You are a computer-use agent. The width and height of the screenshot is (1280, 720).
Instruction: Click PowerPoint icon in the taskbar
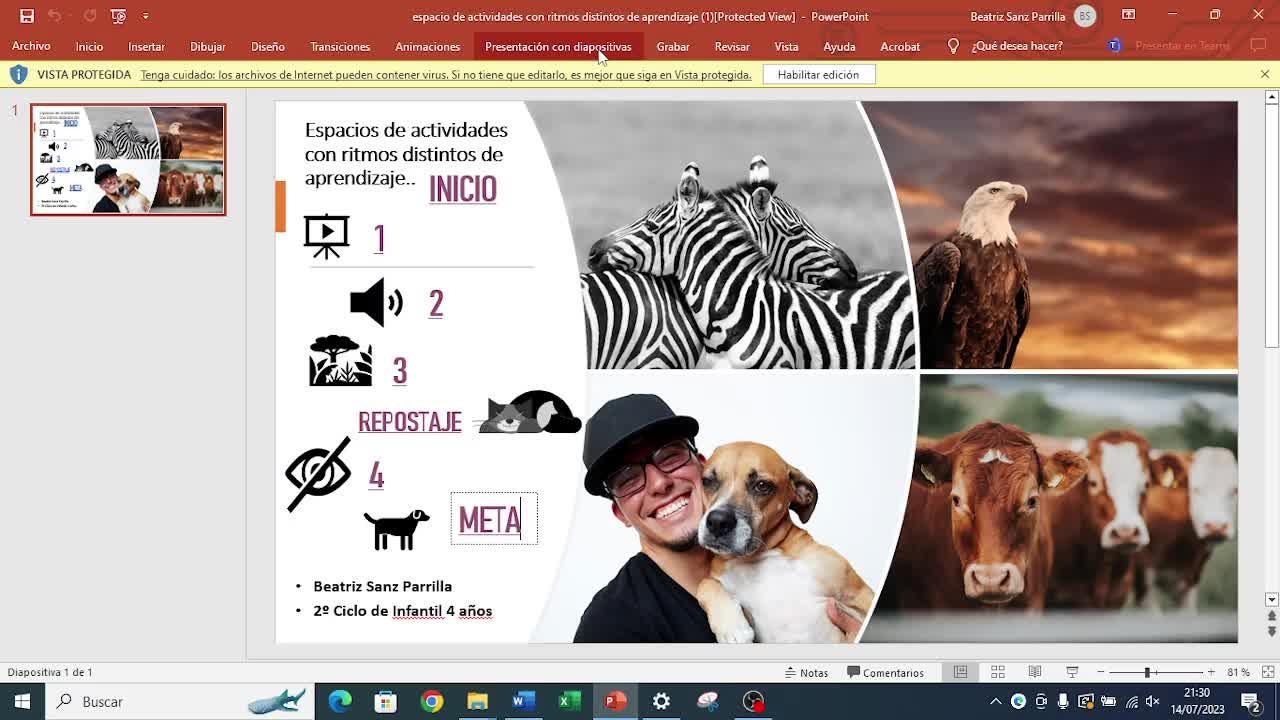(615, 701)
